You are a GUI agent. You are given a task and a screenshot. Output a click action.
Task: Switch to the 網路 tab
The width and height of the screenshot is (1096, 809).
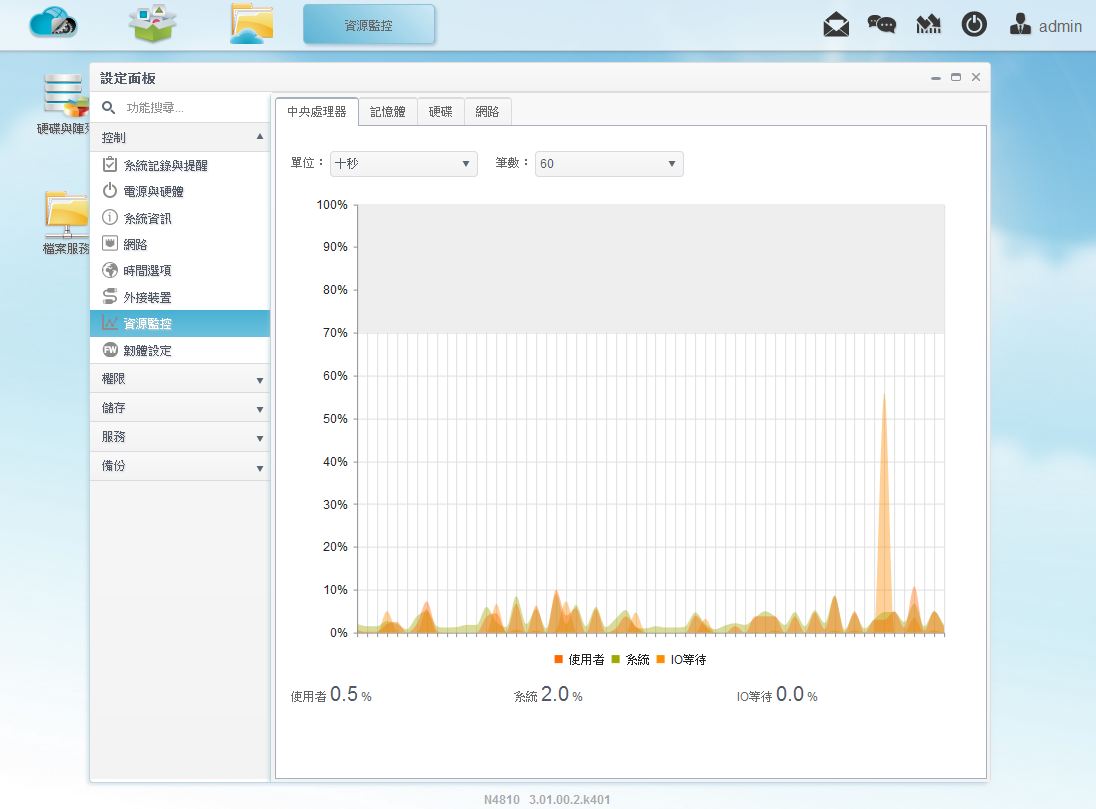point(488,112)
